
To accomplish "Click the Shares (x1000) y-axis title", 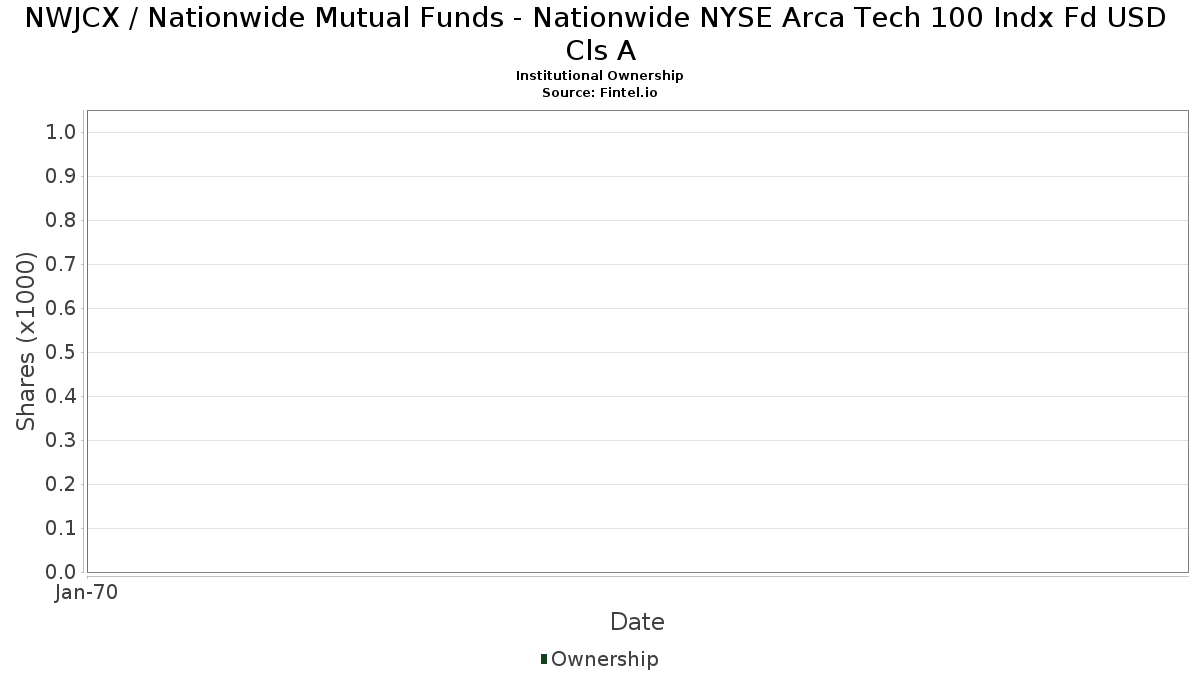I will [x=27, y=342].
